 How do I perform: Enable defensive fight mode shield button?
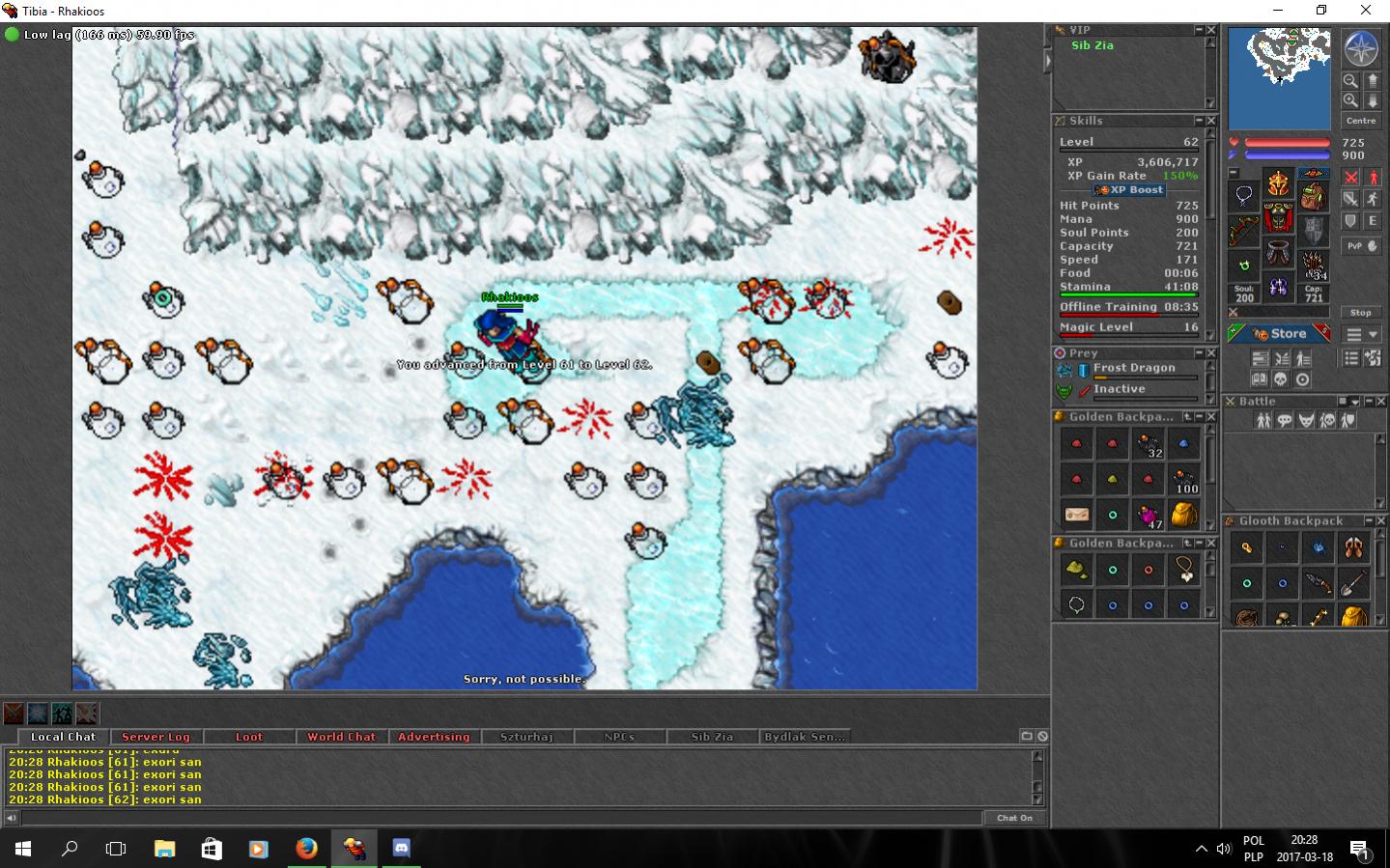[x=1350, y=222]
